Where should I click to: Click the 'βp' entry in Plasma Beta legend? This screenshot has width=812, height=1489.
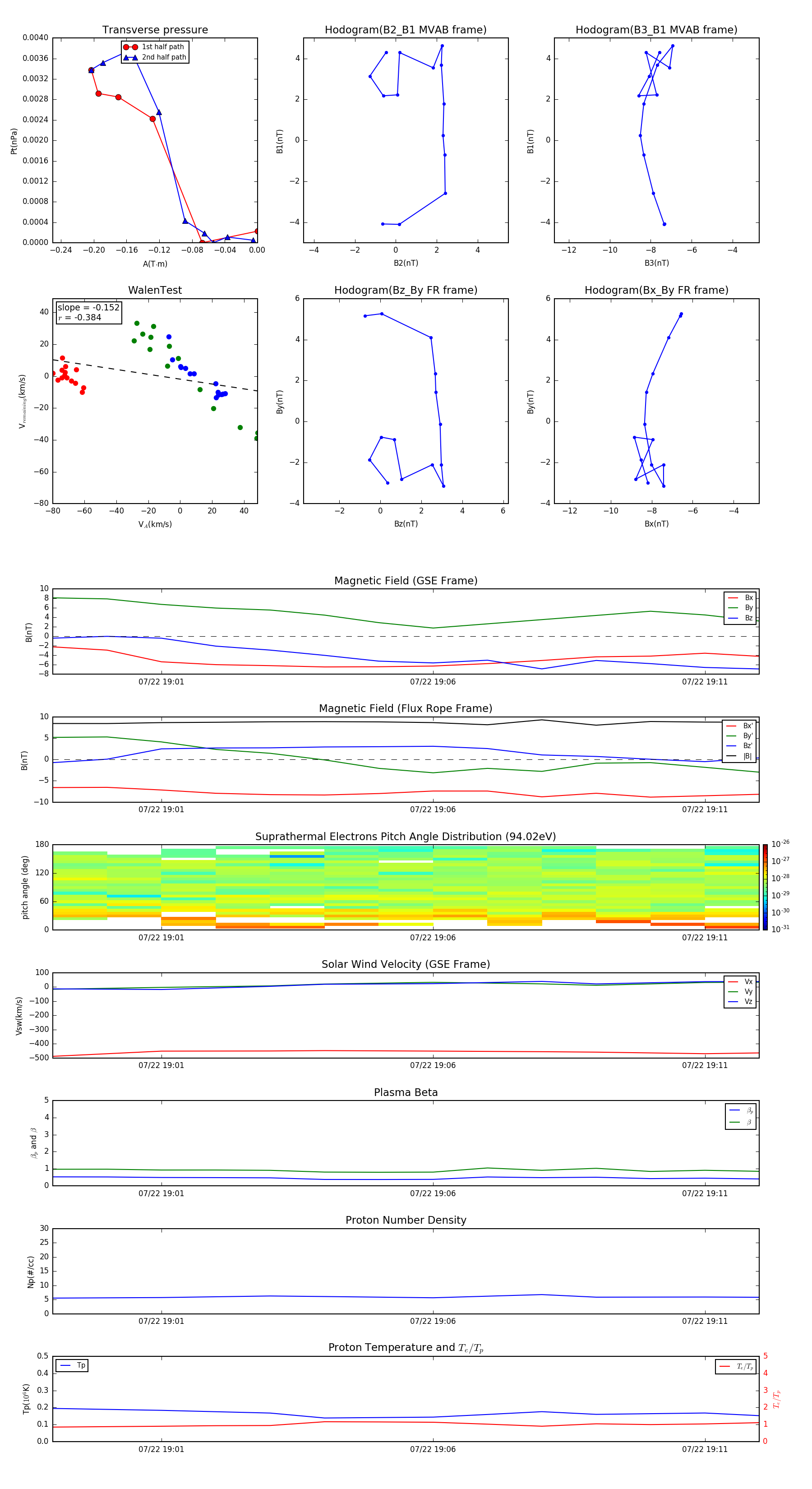coord(742,1110)
